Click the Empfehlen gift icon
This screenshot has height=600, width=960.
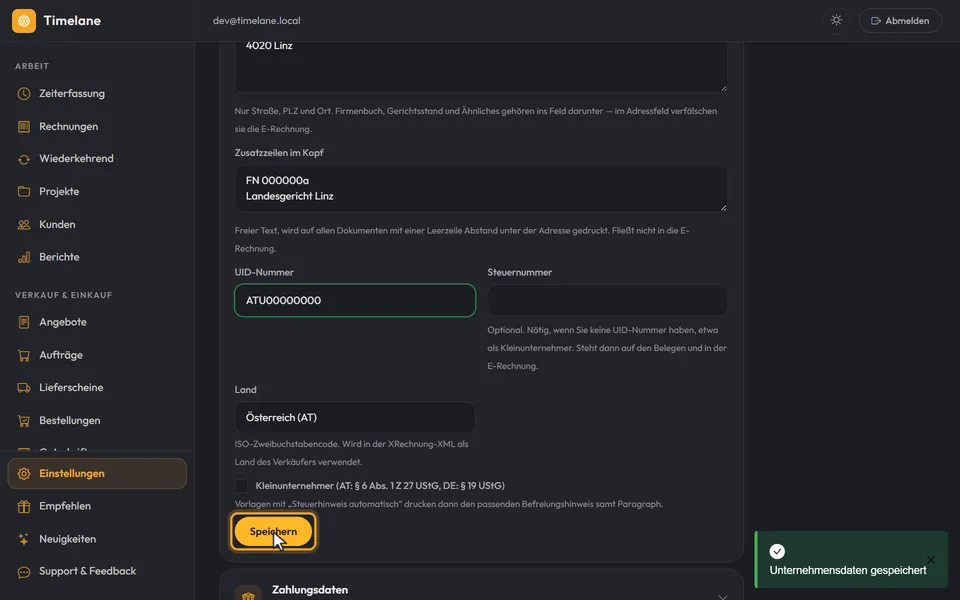[24, 506]
